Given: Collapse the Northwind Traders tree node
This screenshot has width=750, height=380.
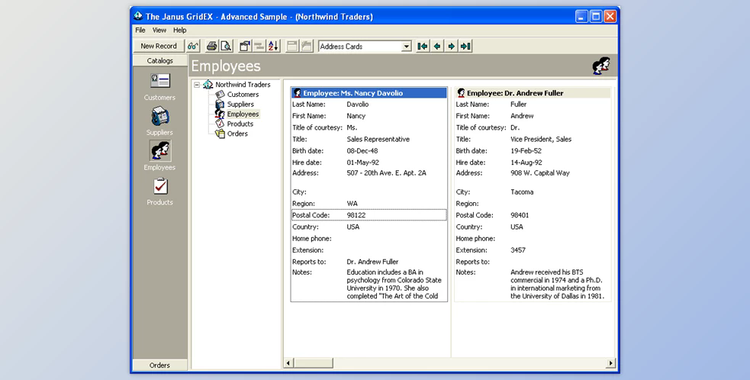Looking at the screenshot, I should pos(197,85).
